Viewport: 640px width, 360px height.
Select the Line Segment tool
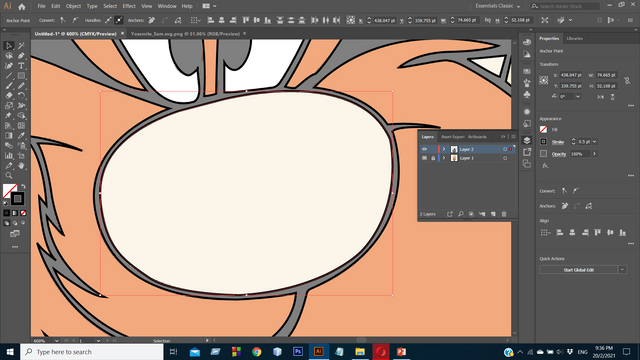point(9,76)
